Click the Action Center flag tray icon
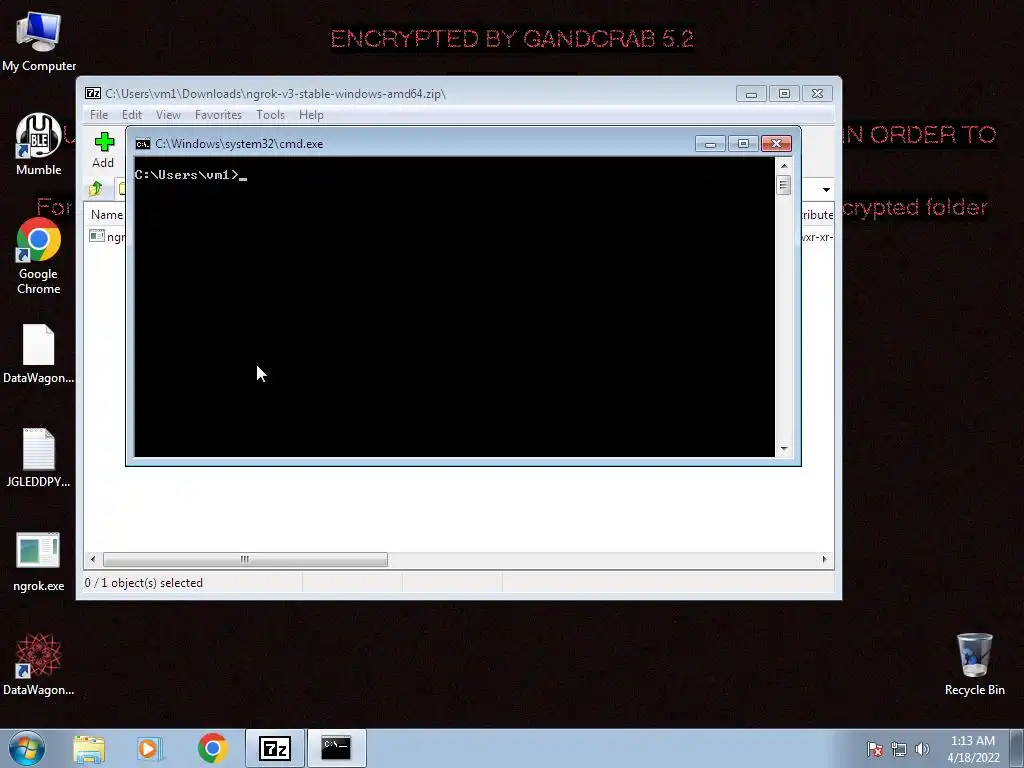The image size is (1024, 768). (875, 749)
